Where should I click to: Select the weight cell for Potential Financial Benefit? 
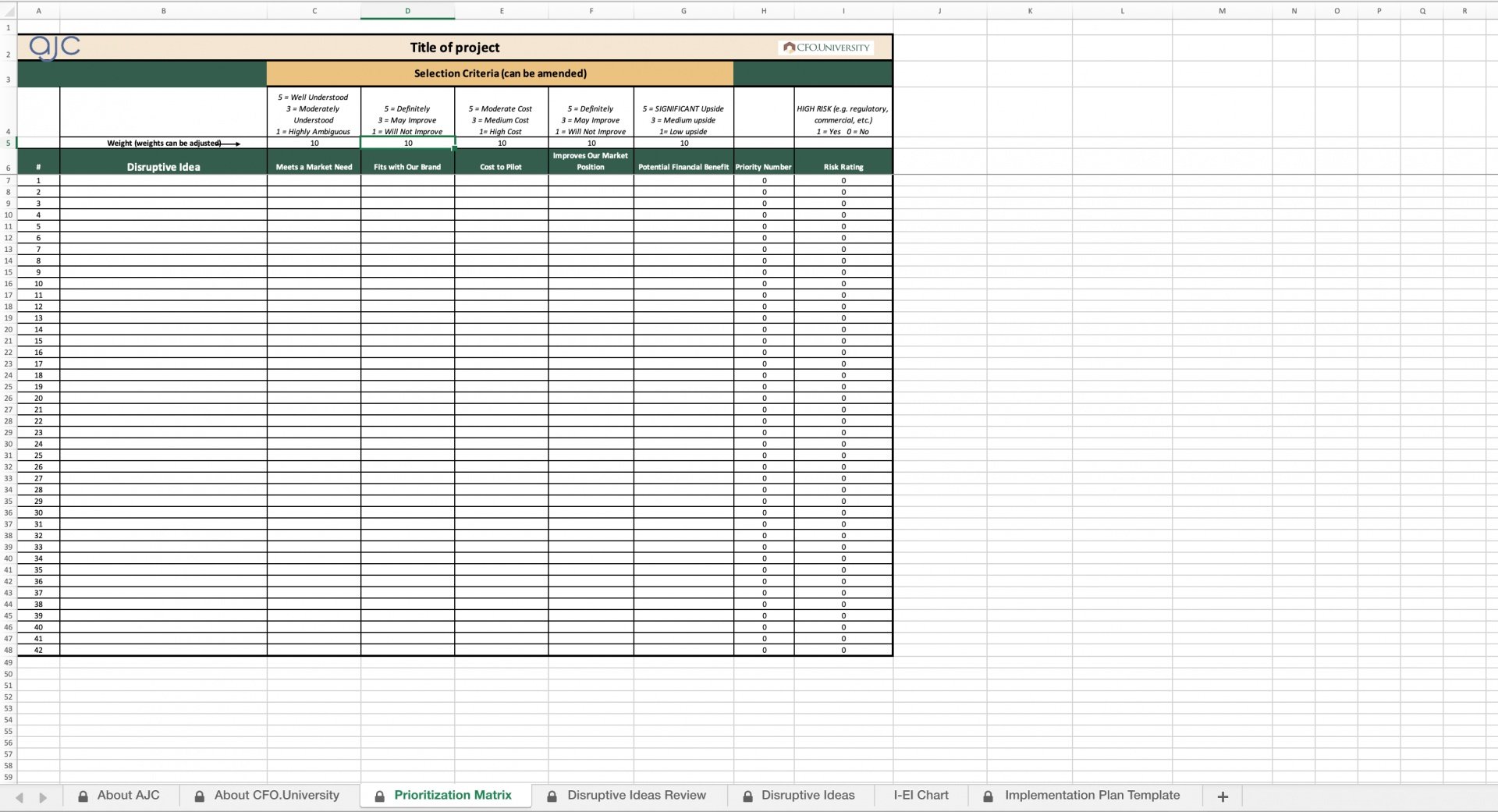click(x=684, y=143)
